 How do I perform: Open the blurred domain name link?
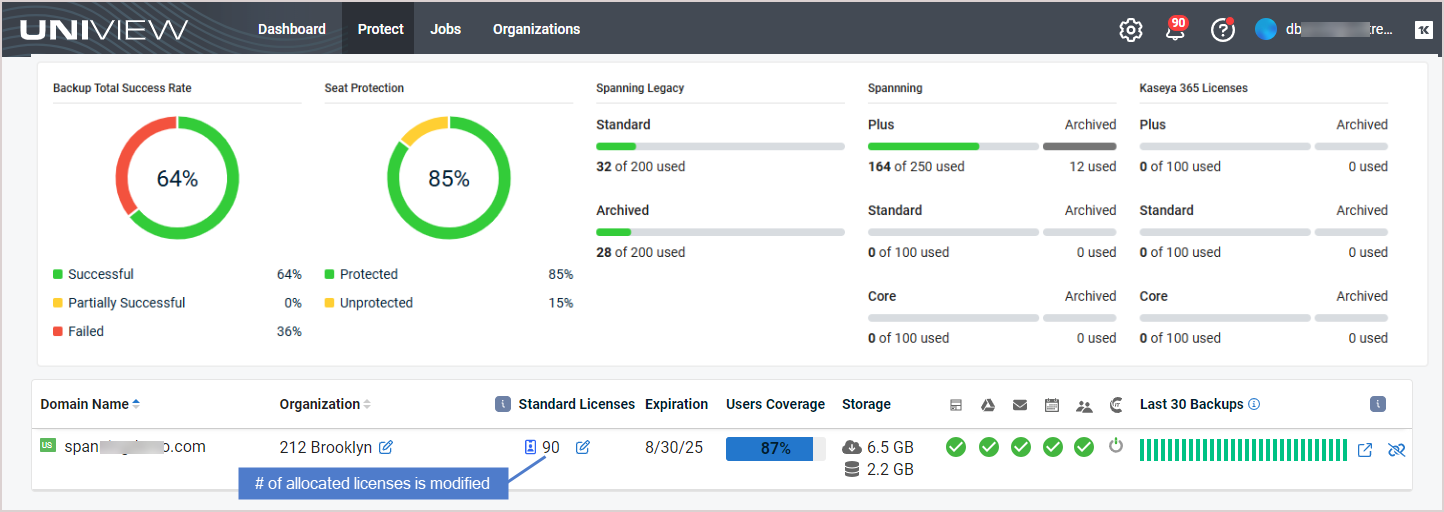pyautogui.click(x=135, y=447)
